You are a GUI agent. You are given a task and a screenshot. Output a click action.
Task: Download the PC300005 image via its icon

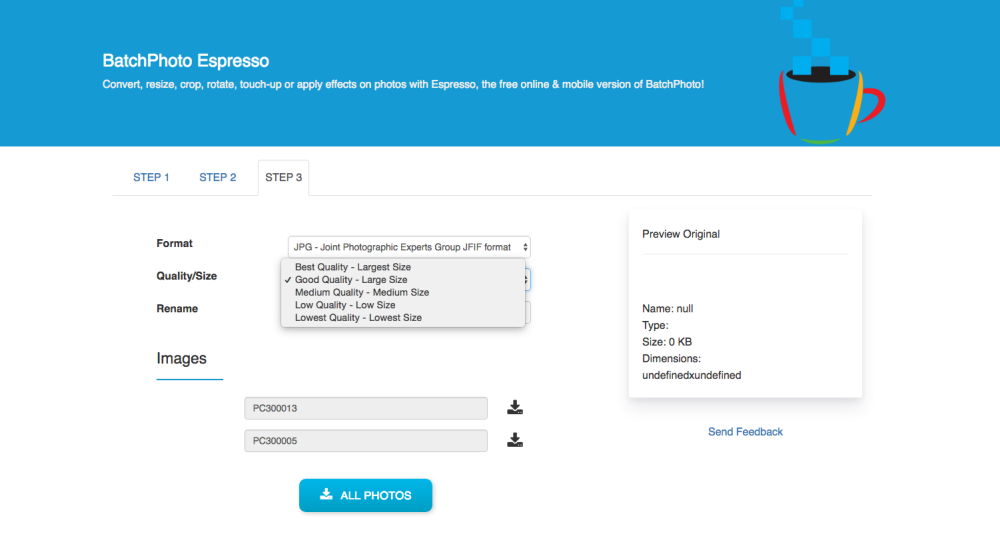[515, 440]
